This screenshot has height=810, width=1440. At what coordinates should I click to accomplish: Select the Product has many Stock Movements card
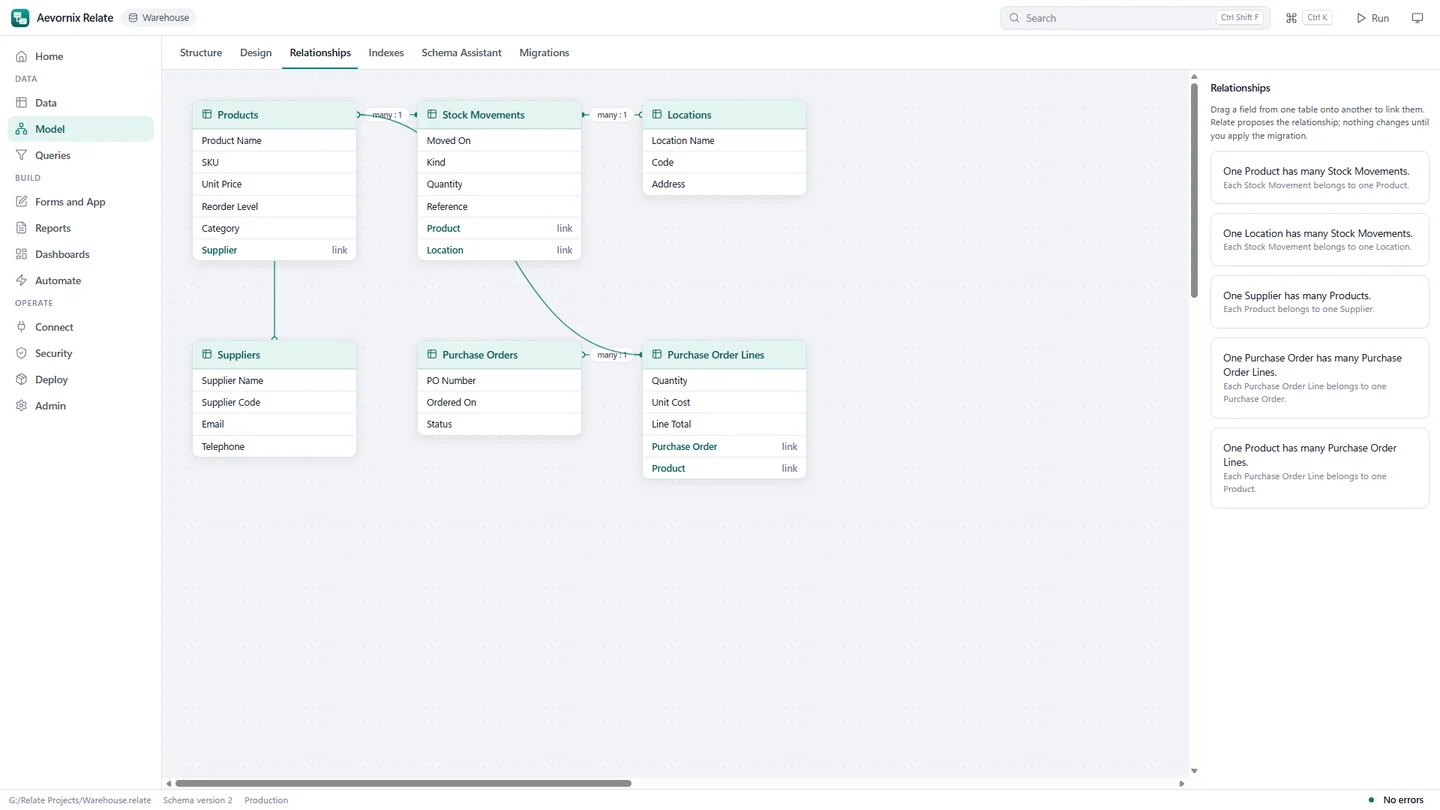click(1319, 177)
